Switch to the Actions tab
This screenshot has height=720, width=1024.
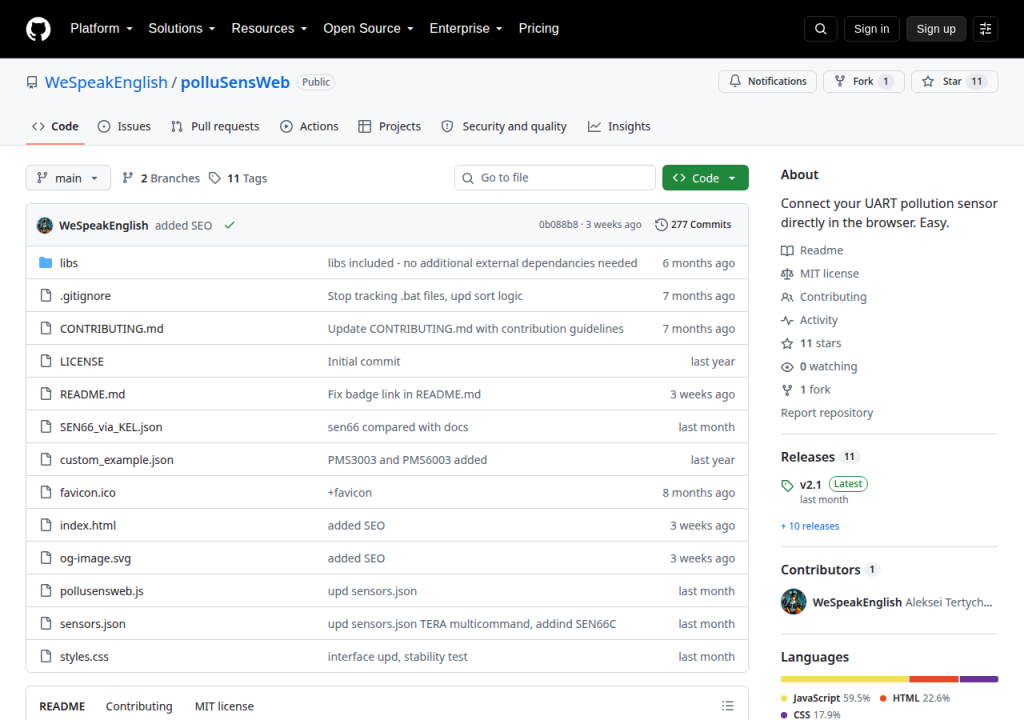[x=309, y=126]
